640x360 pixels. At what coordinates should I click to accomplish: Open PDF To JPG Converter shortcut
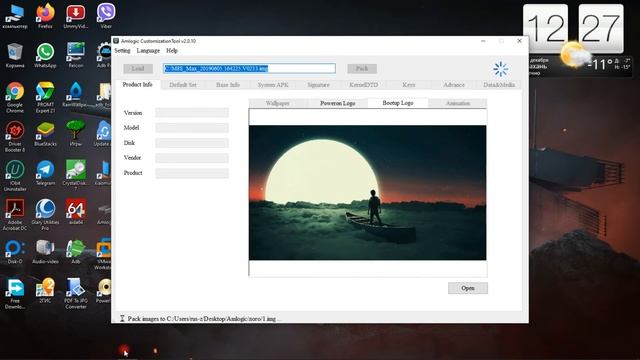(76, 293)
